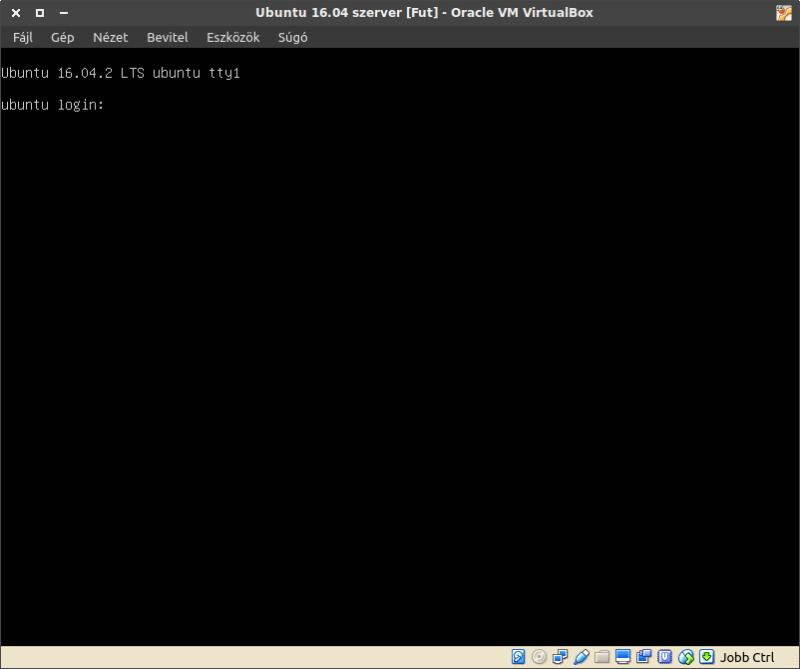This screenshot has width=800, height=669.
Task: Click the video capture status icon
Action: (x=644, y=656)
